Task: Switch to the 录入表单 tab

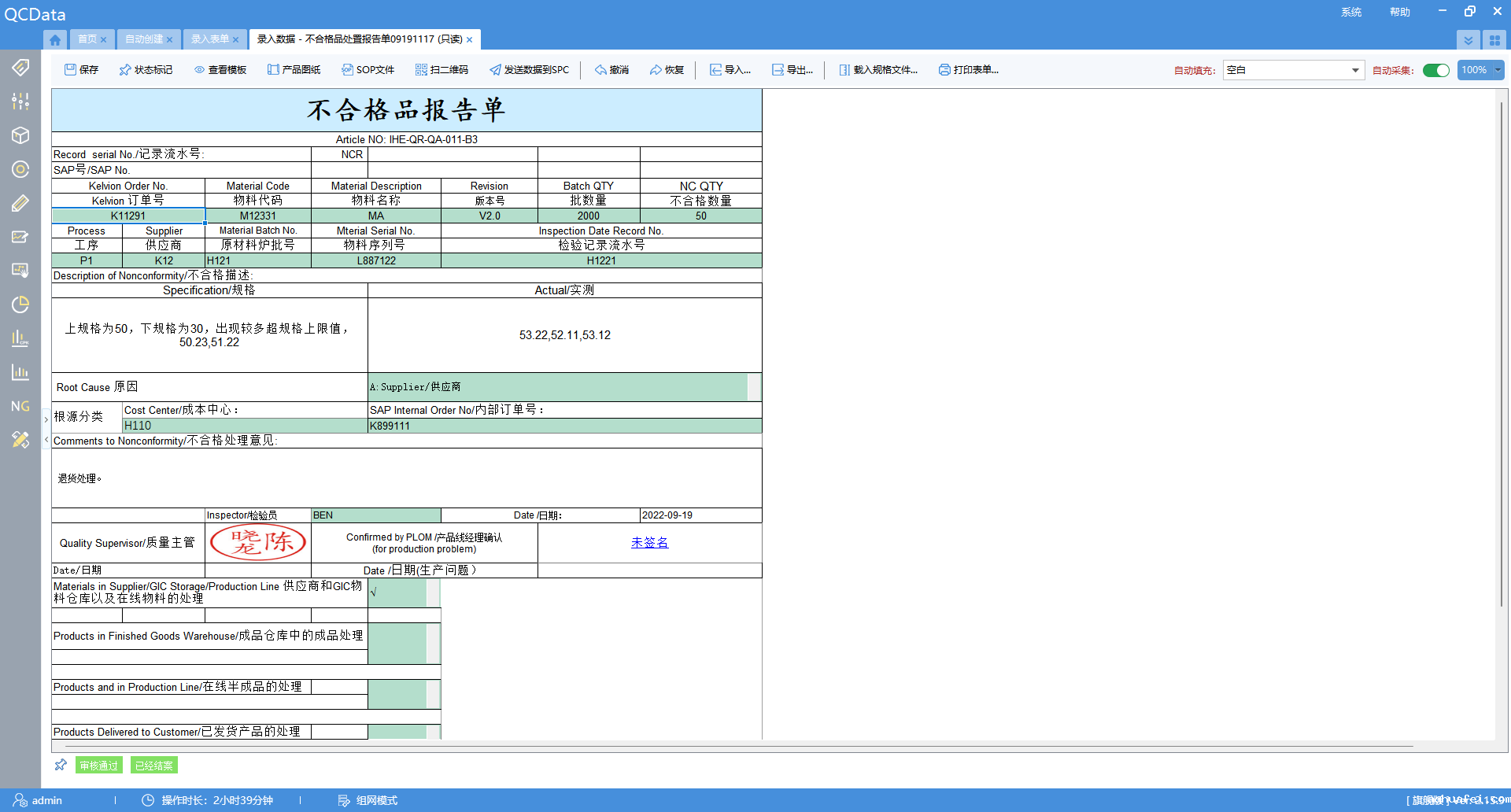Action: 210,39
